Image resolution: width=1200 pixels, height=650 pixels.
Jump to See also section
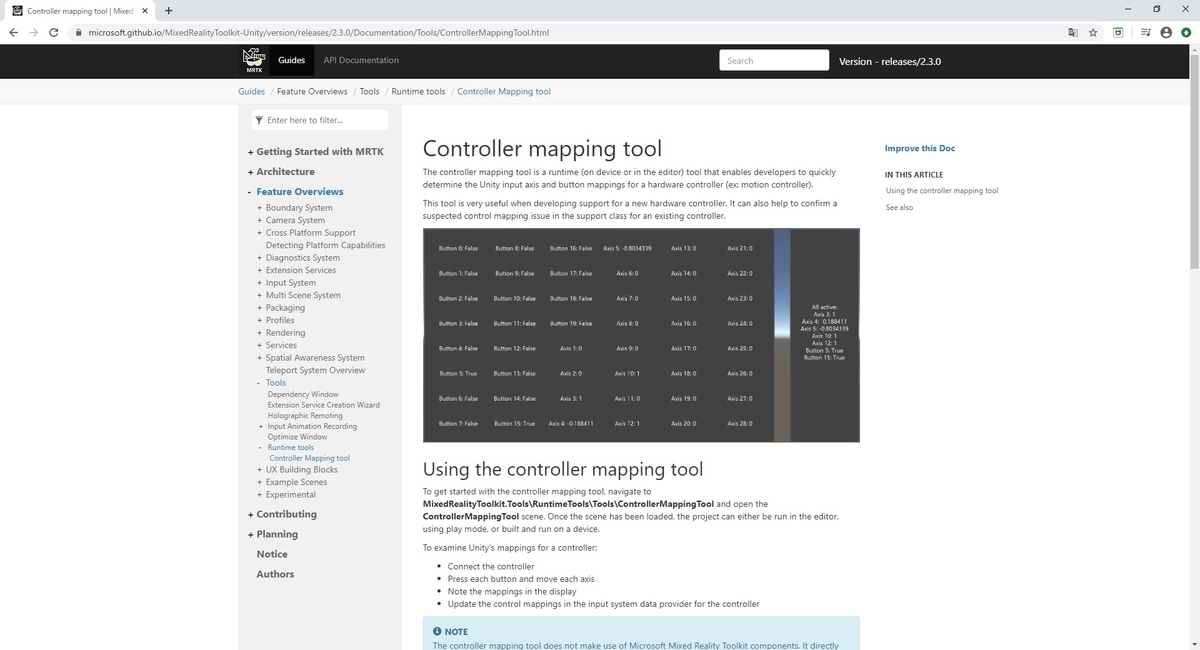[899, 207]
